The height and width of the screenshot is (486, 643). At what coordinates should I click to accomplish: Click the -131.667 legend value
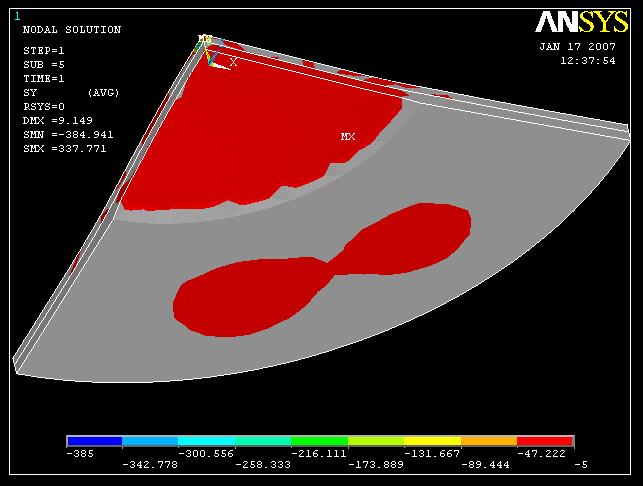click(x=432, y=454)
